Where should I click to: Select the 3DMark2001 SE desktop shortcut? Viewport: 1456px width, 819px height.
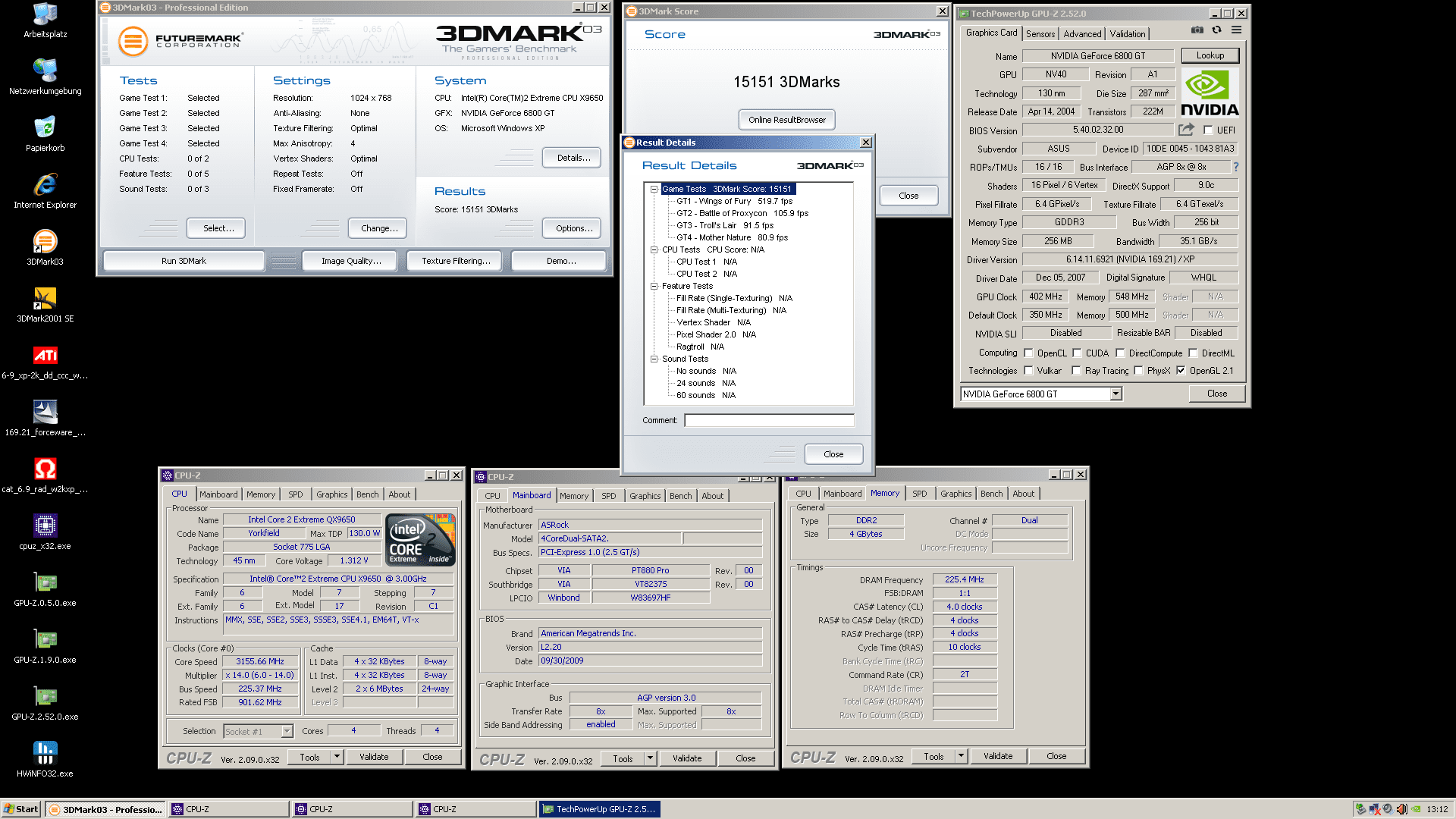click(45, 305)
